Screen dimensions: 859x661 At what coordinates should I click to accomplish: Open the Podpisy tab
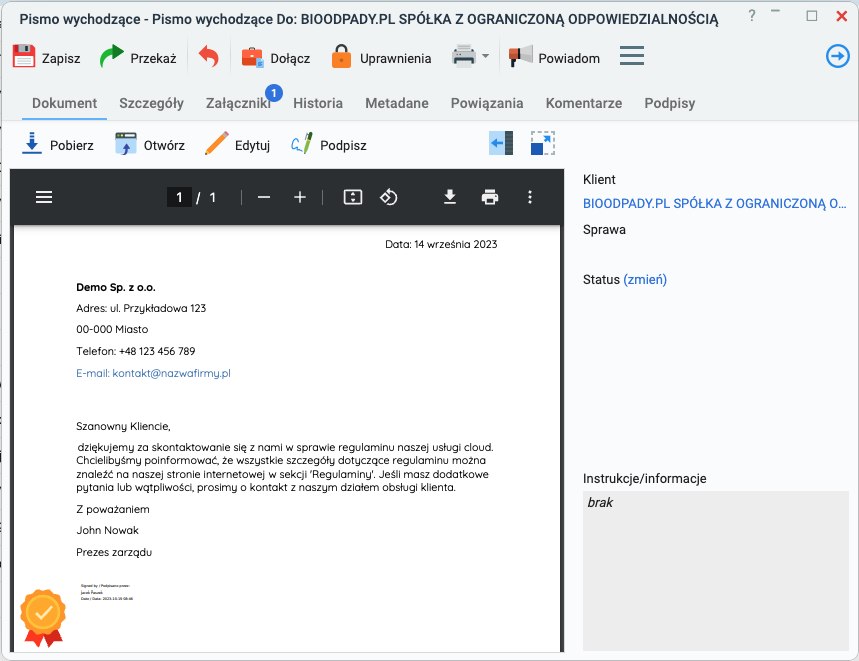point(669,103)
